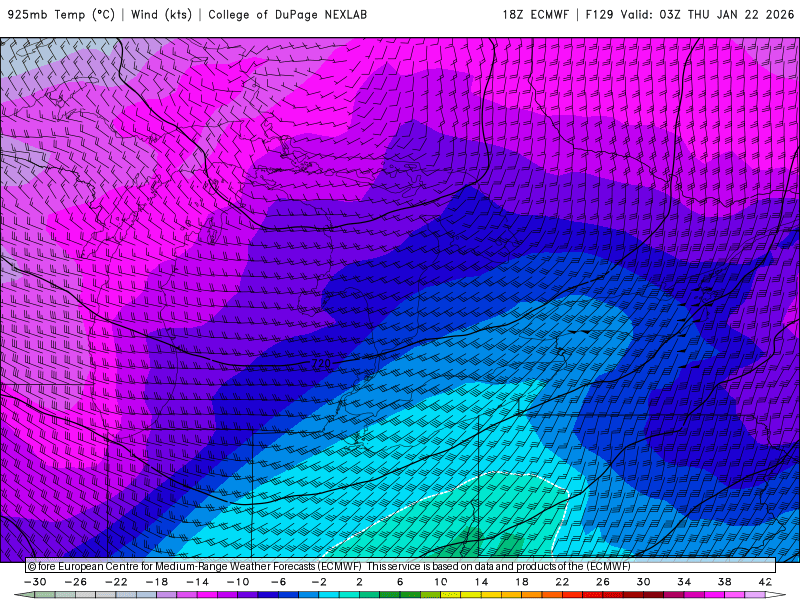The height and width of the screenshot is (600, 800).
Task: Click the "10" colorbar label
Action: click(441, 582)
